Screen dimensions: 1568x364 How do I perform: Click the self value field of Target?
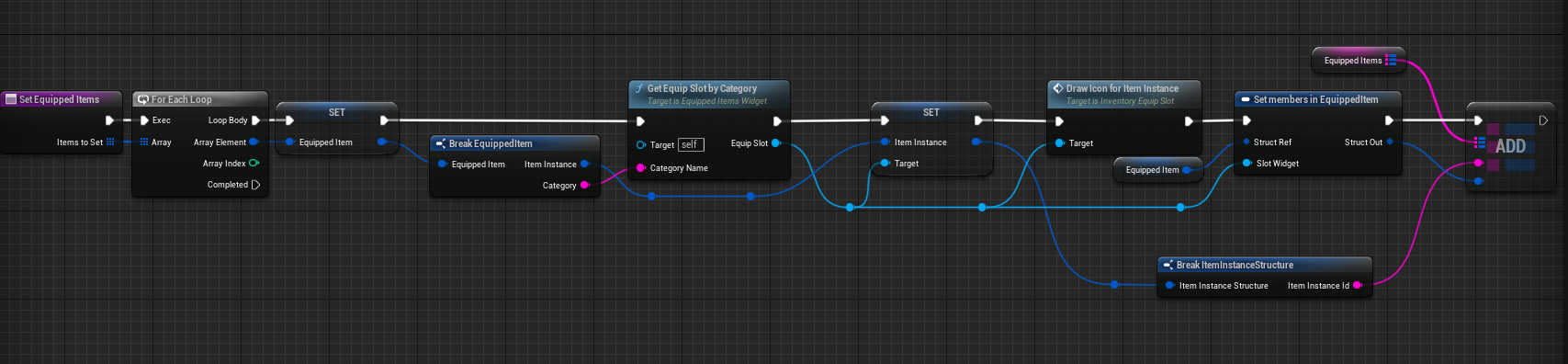691,144
